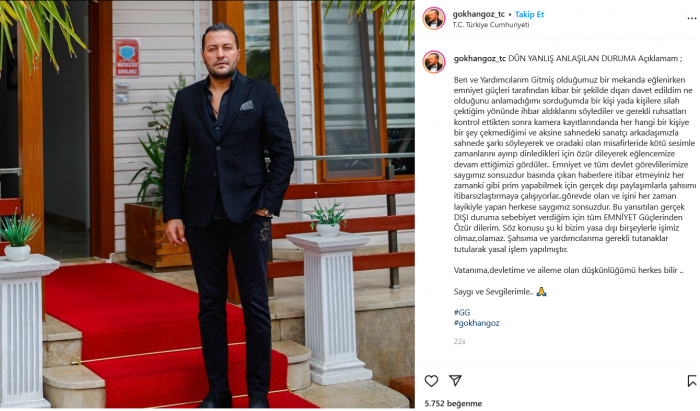700x411 pixels.
Task: Click the avatar beside the caption text
Action: (433, 62)
